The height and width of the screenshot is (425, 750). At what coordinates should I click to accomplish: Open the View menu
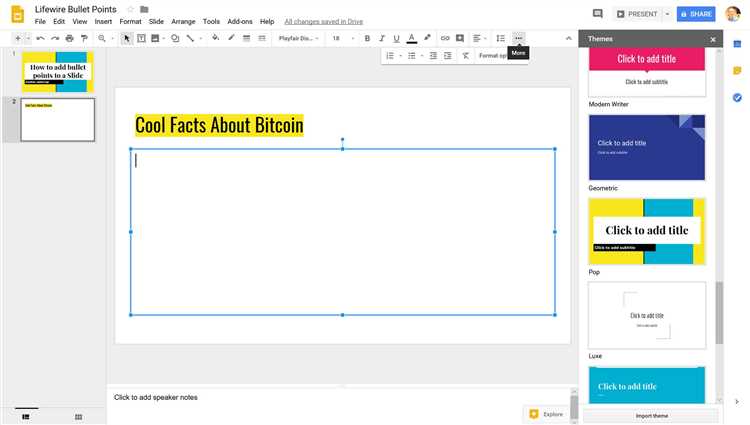pos(80,22)
